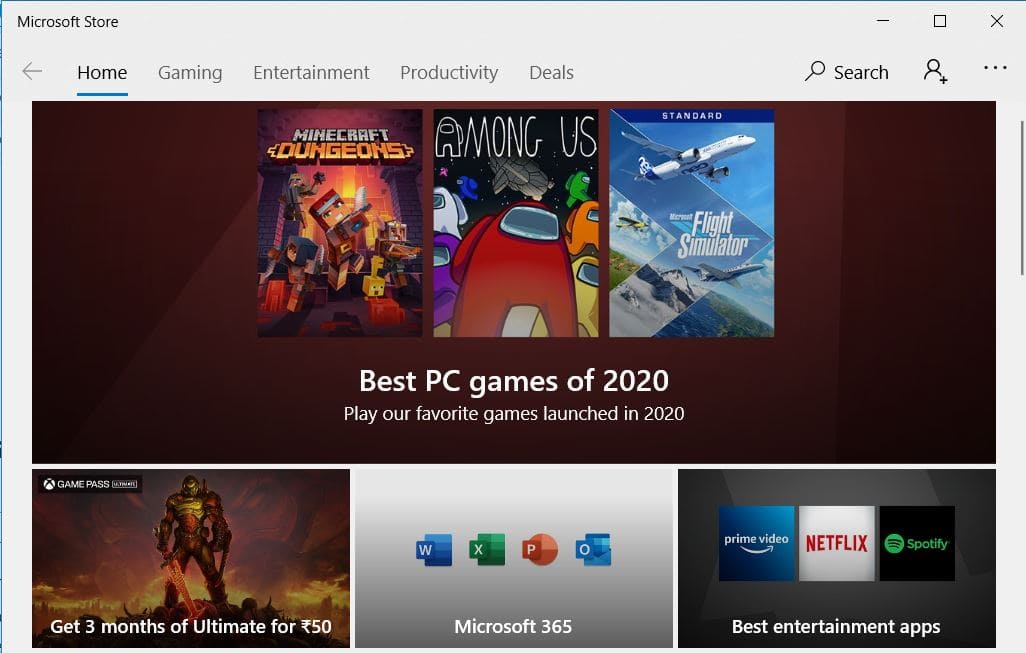Open the Minecraft Dungeons cover
This screenshot has height=653, width=1026.
tap(340, 223)
